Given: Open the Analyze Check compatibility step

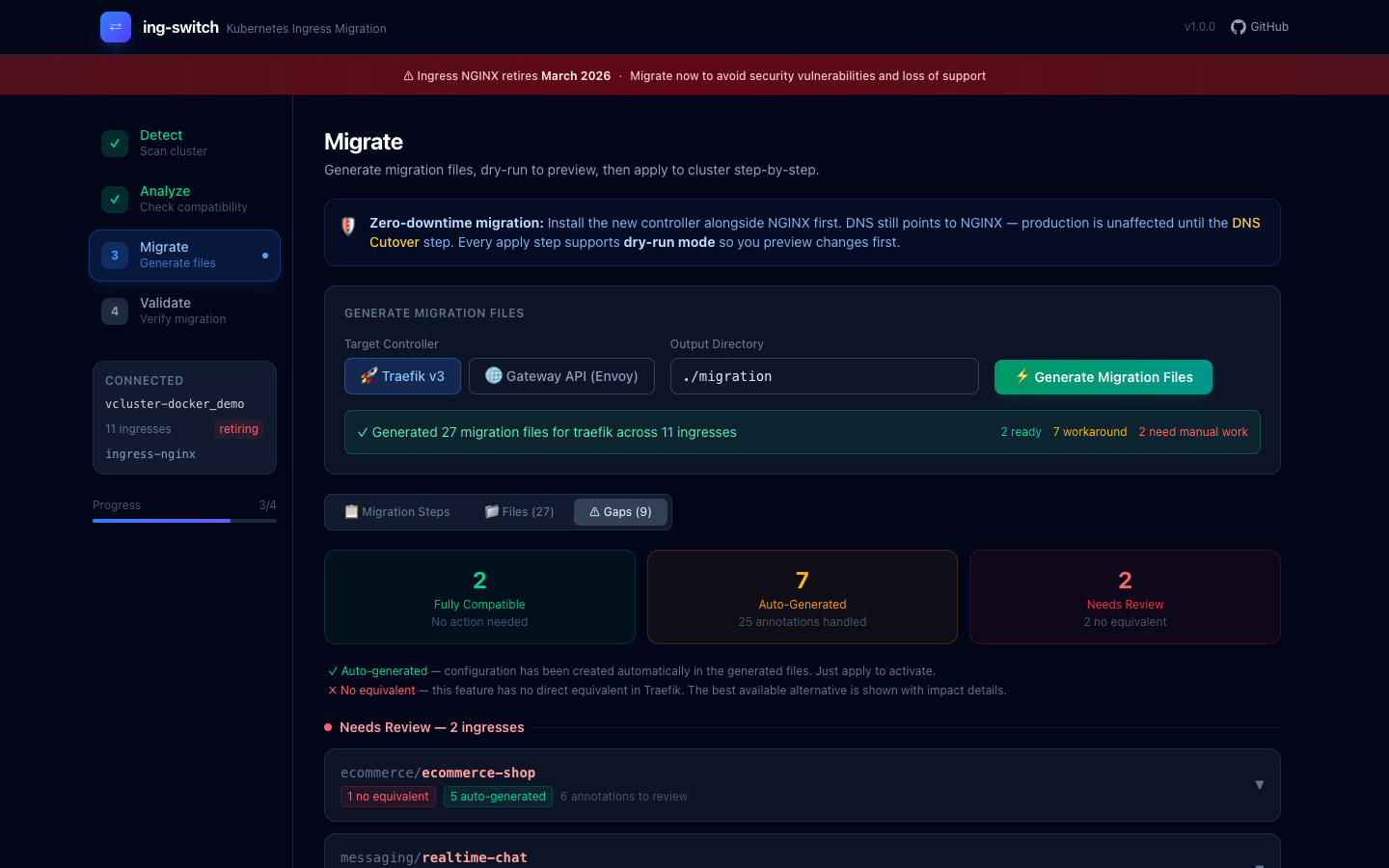Looking at the screenshot, I should [x=184, y=200].
